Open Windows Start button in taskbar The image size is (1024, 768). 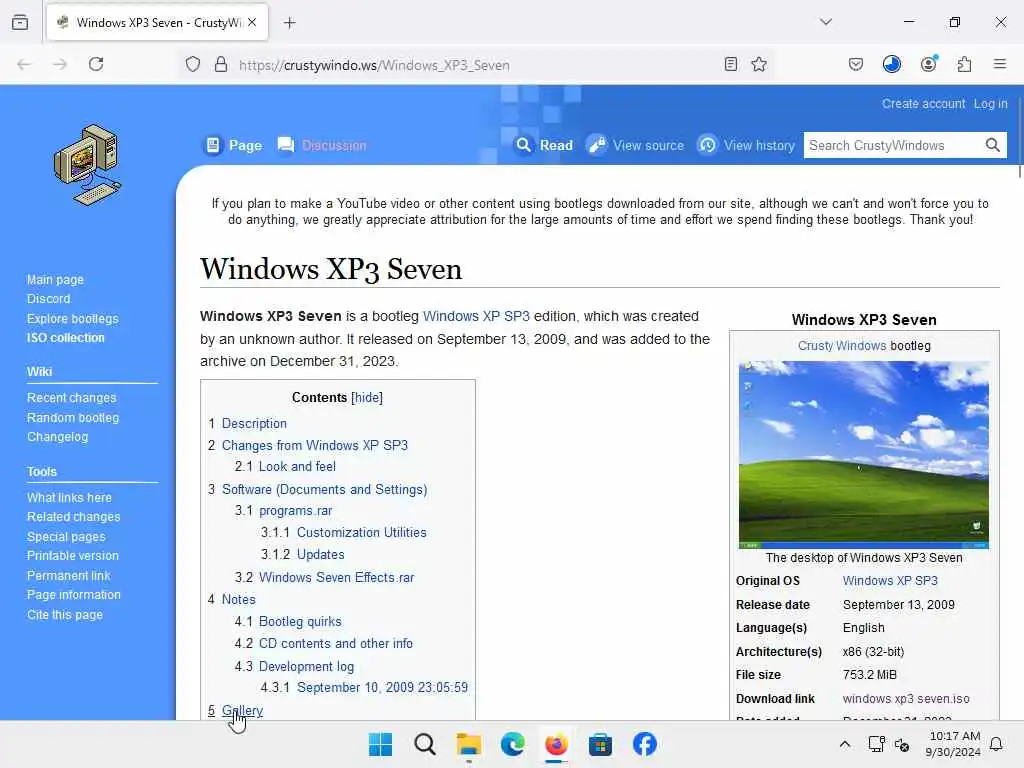point(381,744)
